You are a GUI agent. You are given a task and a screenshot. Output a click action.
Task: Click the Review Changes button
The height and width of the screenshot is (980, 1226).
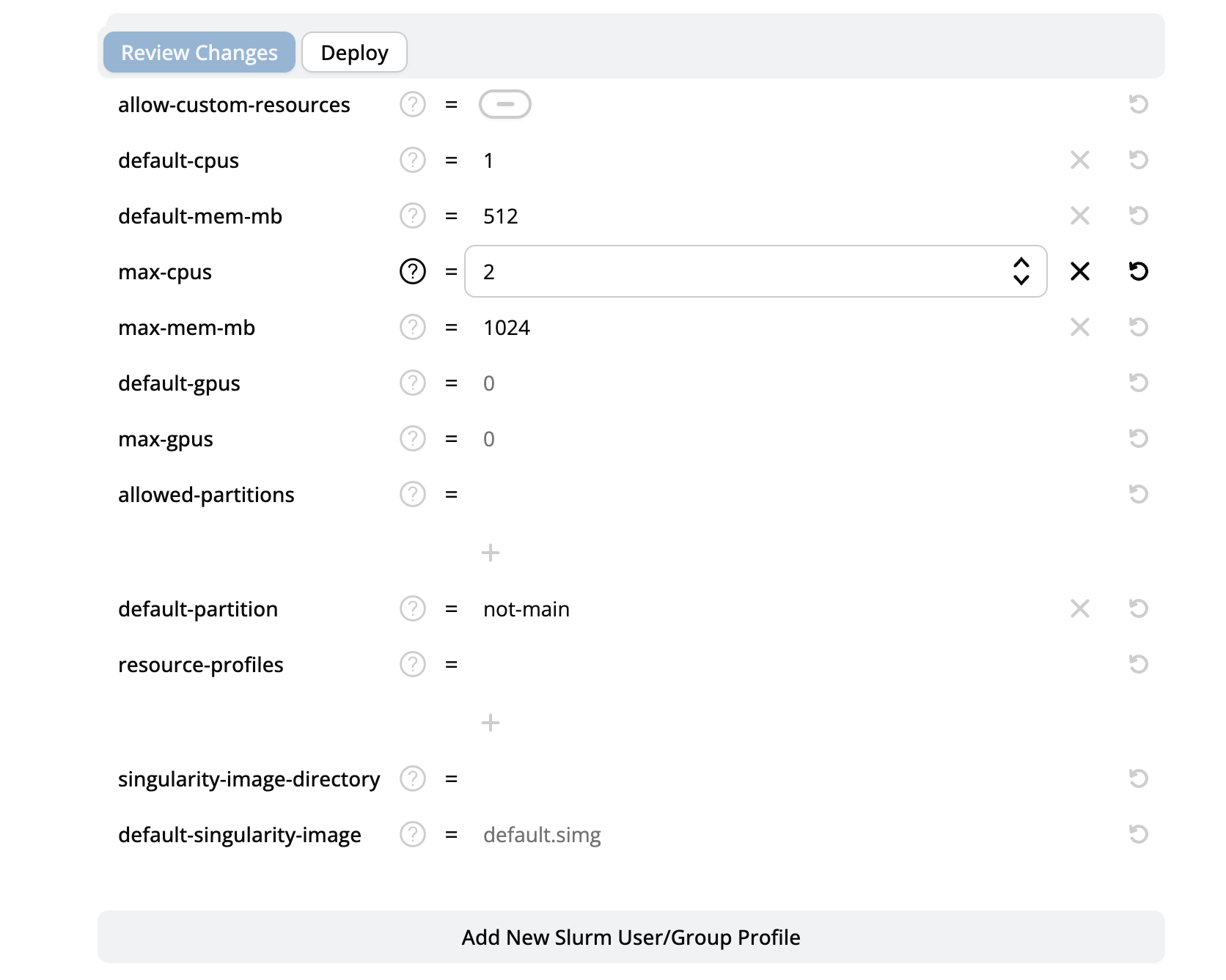(199, 53)
